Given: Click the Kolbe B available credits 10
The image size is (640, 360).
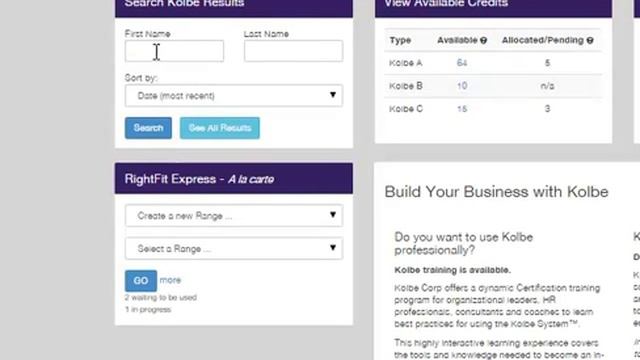Looking at the screenshot, I should [462, 86].
